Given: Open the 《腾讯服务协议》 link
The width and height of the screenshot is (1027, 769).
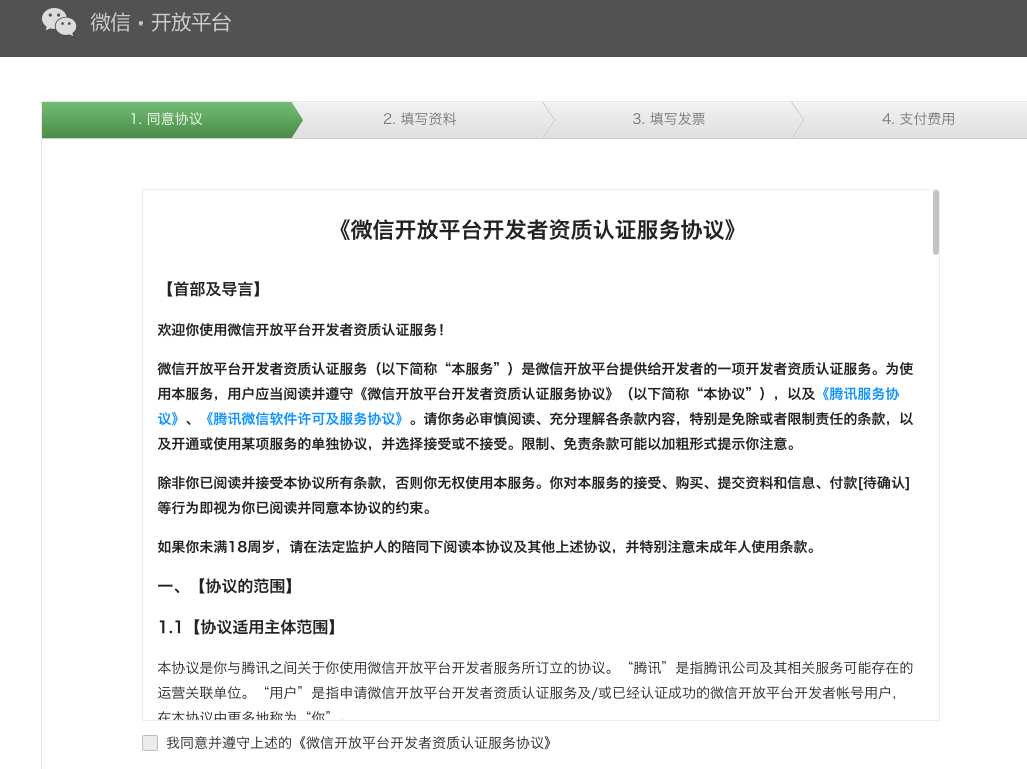Looking at the screenshot, I should coord(859,394).
